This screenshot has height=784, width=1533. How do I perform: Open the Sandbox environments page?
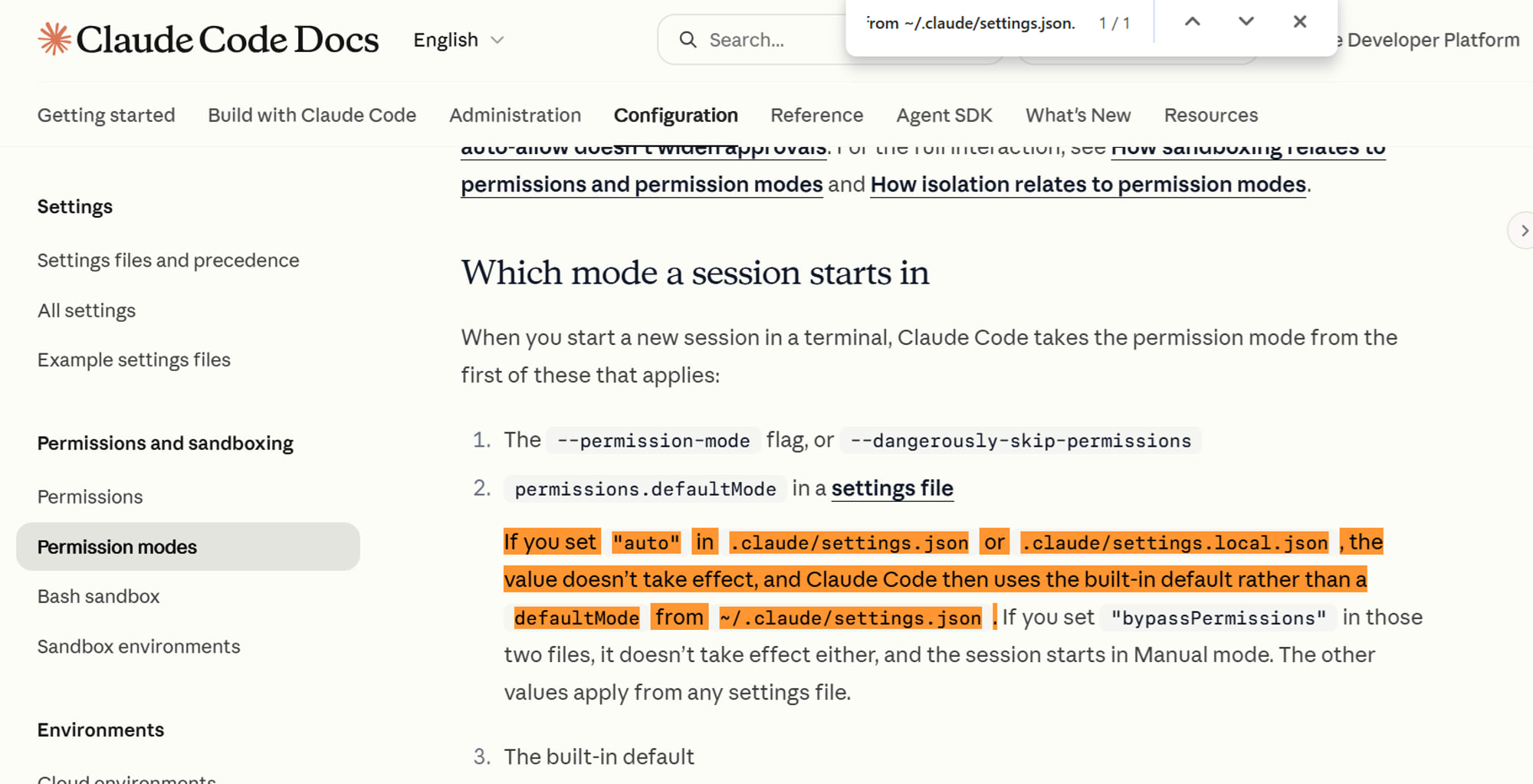click(139, 646)
